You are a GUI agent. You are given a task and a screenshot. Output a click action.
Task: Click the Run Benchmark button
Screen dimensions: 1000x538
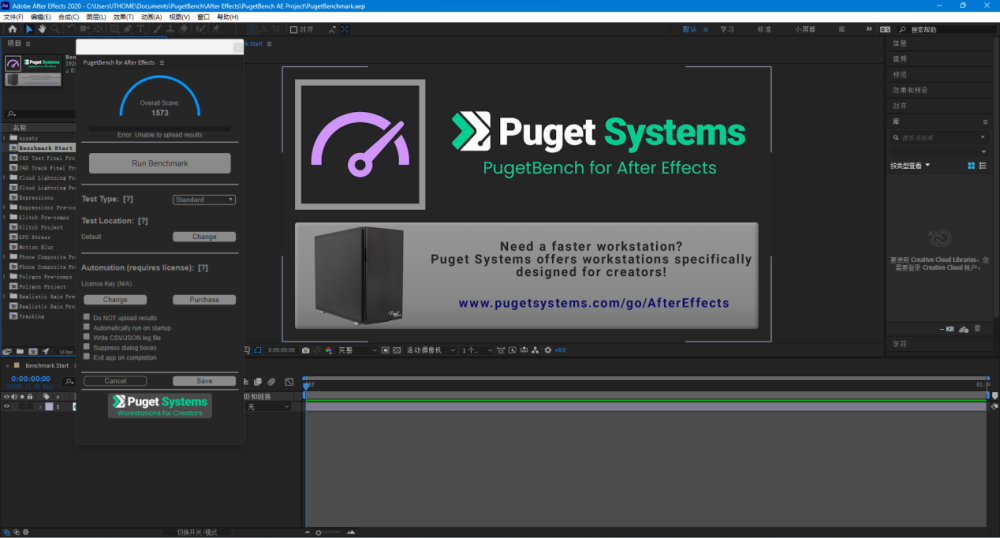[x=159, y=163]
